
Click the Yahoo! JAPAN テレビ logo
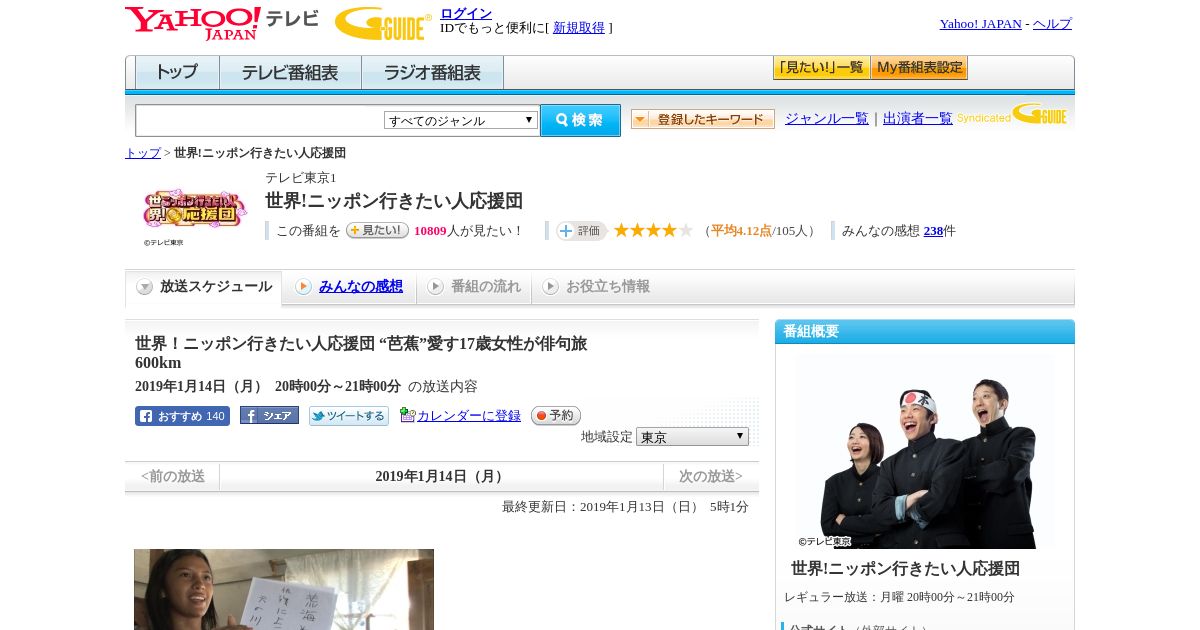[222, 23]
